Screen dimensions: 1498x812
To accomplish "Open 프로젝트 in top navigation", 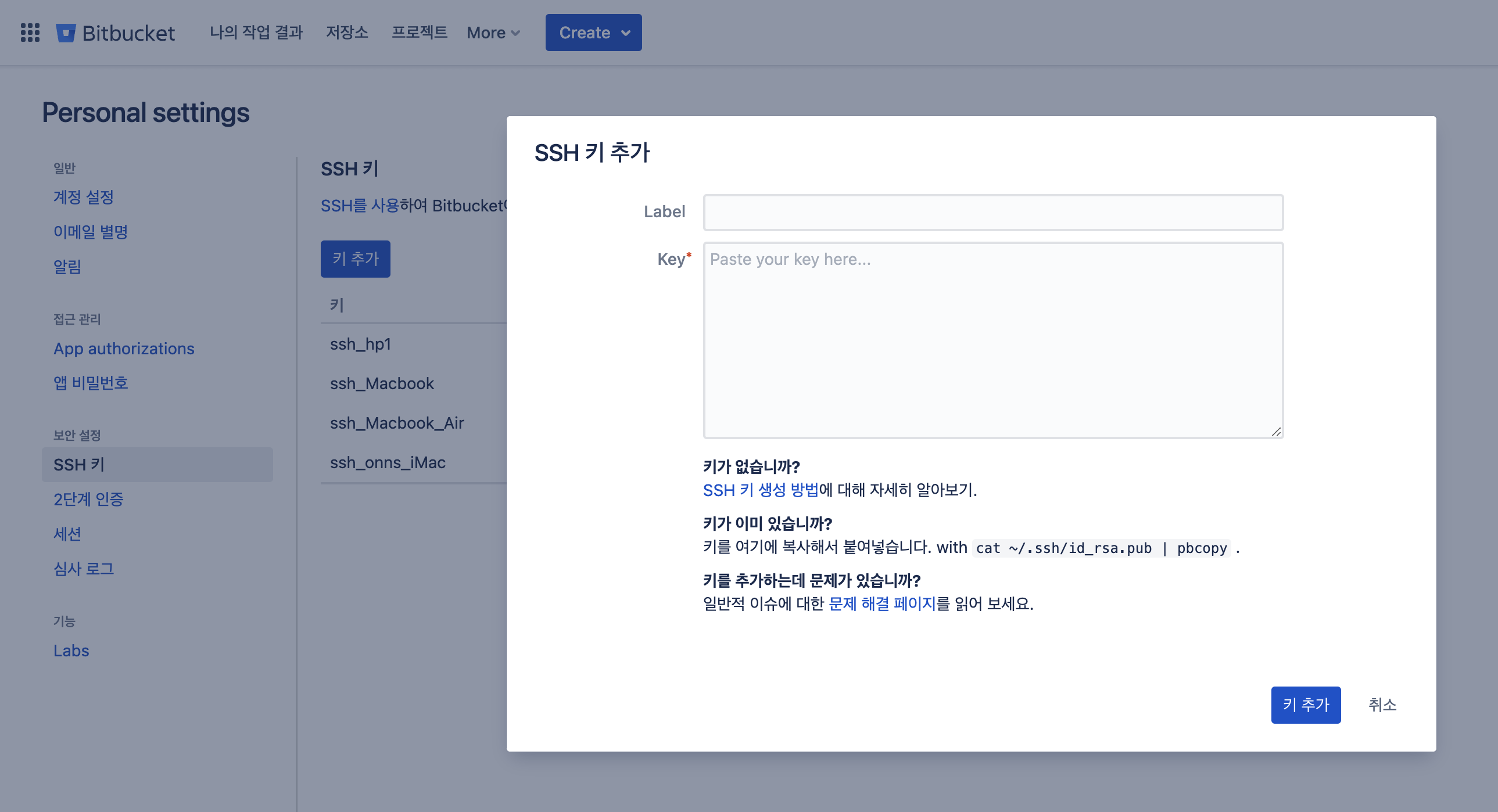I will 419,33.
